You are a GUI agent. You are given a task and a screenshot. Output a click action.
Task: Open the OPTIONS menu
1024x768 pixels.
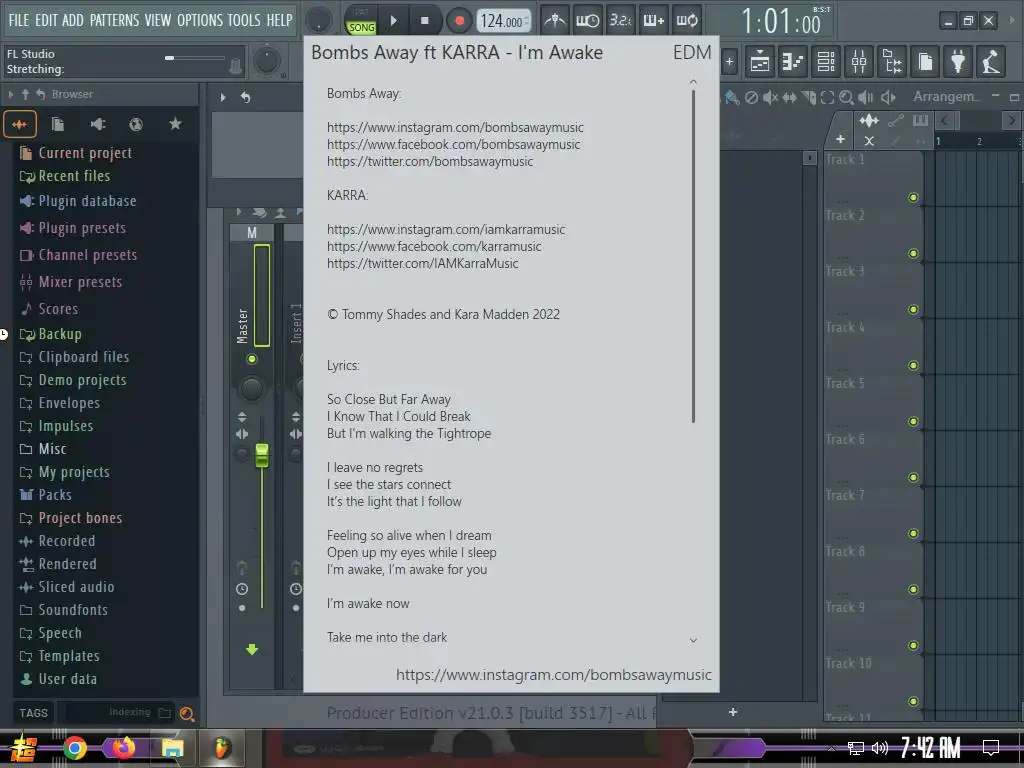200,20
